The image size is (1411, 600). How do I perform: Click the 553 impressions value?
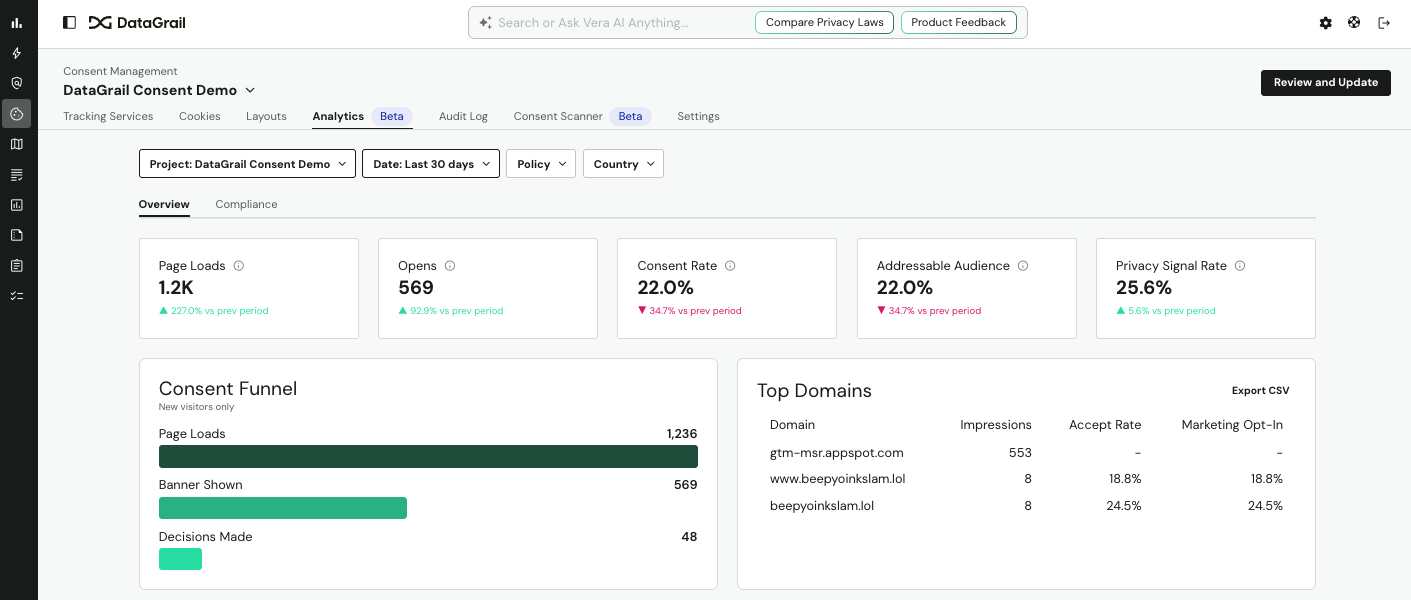1020,453
